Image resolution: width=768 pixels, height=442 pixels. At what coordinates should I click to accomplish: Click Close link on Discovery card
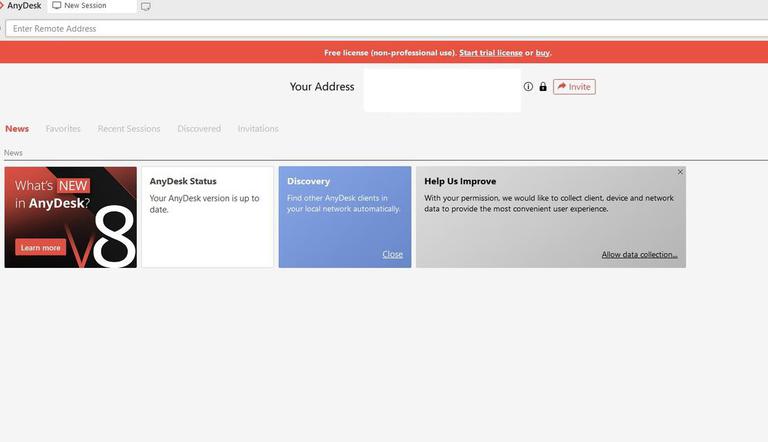(392, 254)
